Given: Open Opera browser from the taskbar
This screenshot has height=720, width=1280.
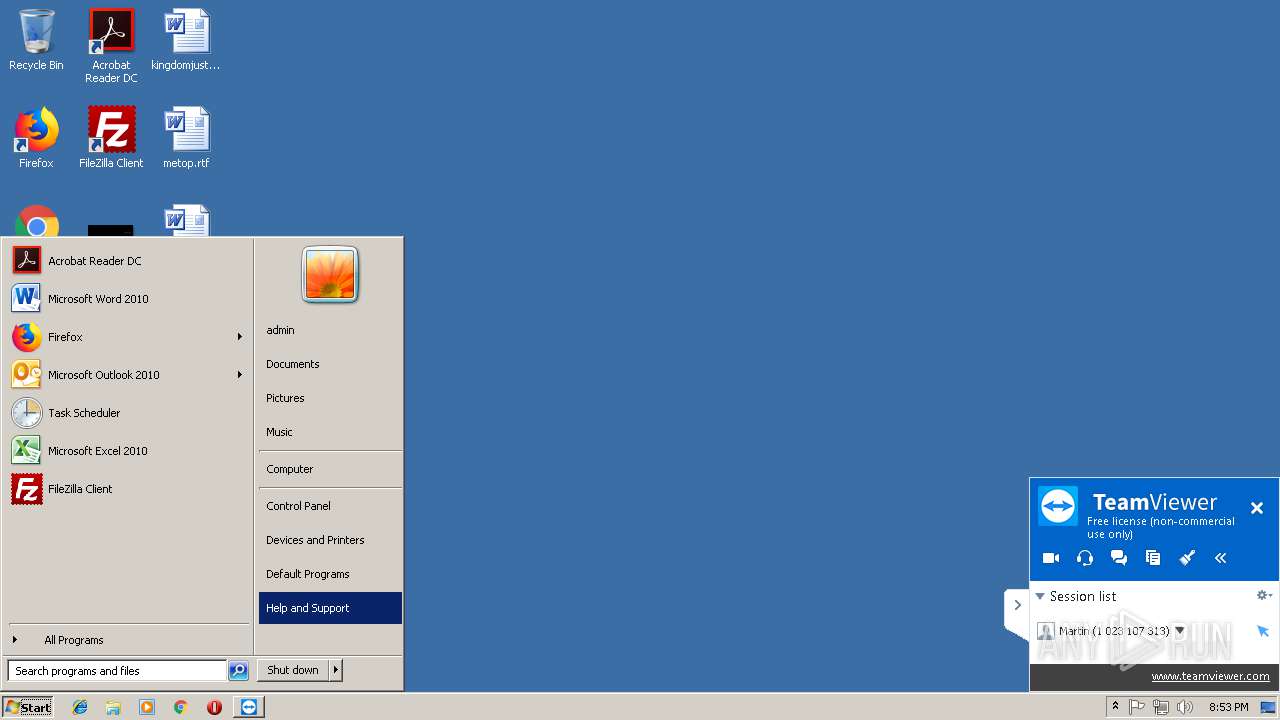Looking at the screenshot, I should coord(214,707).
